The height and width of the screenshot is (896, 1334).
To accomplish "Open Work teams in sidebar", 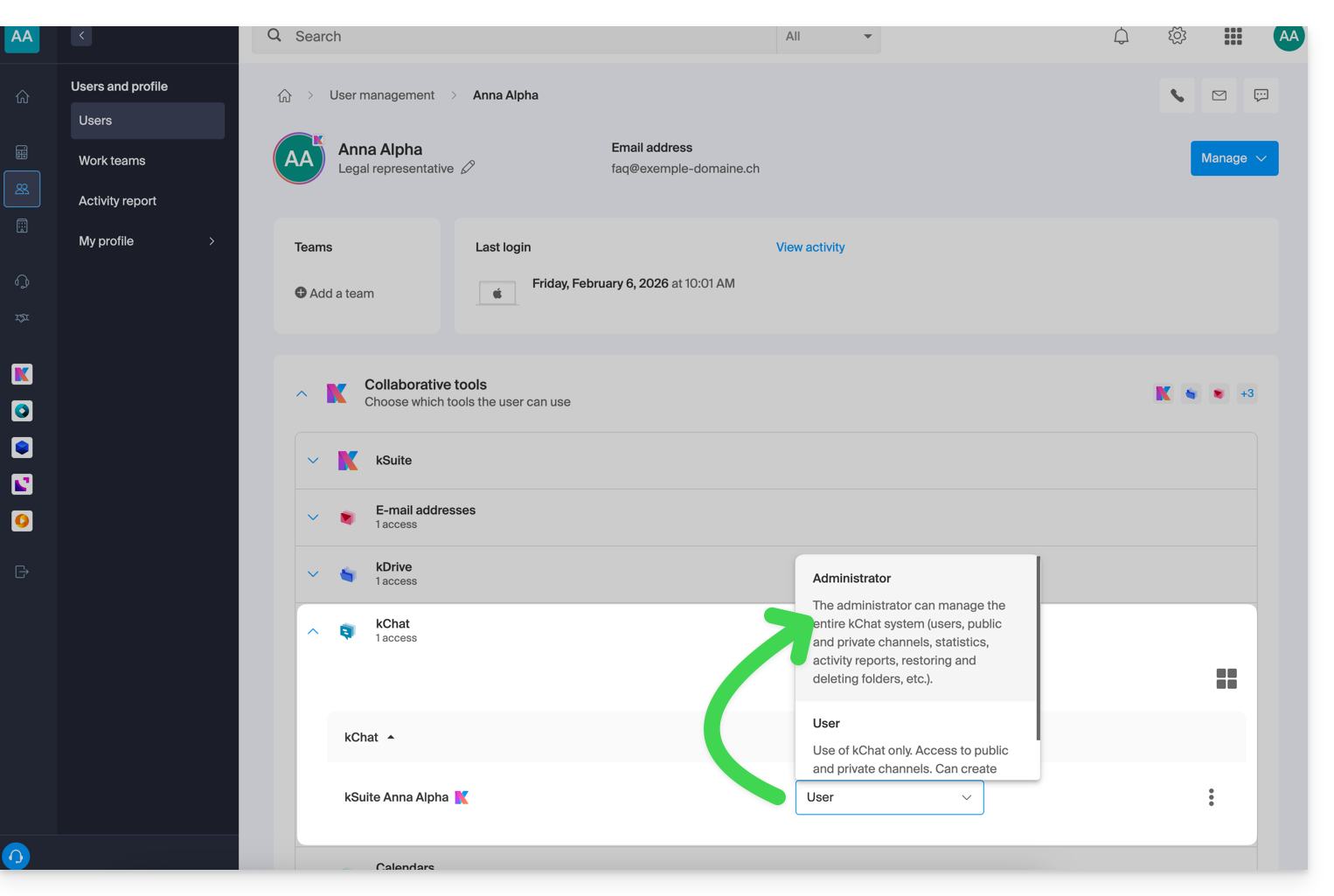I will pos(112,161).
